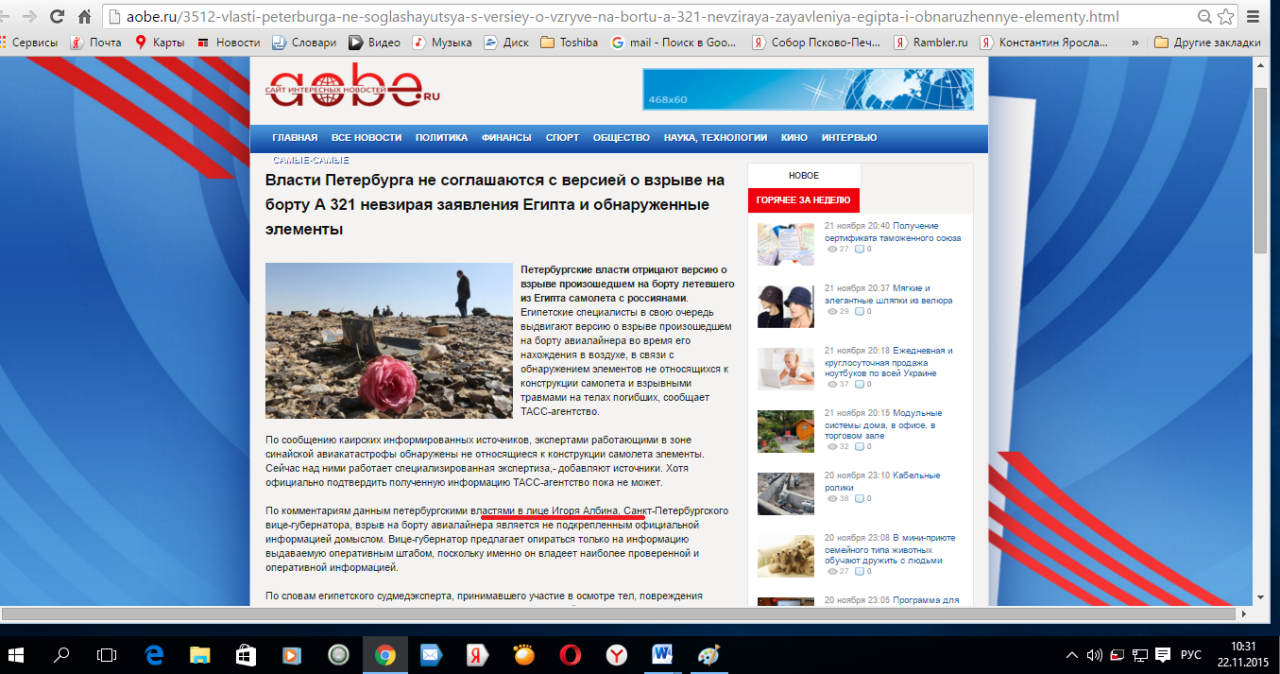1280x674 pixels.
Task: Bookmark this page with the star
Action: click(1226, 17)
